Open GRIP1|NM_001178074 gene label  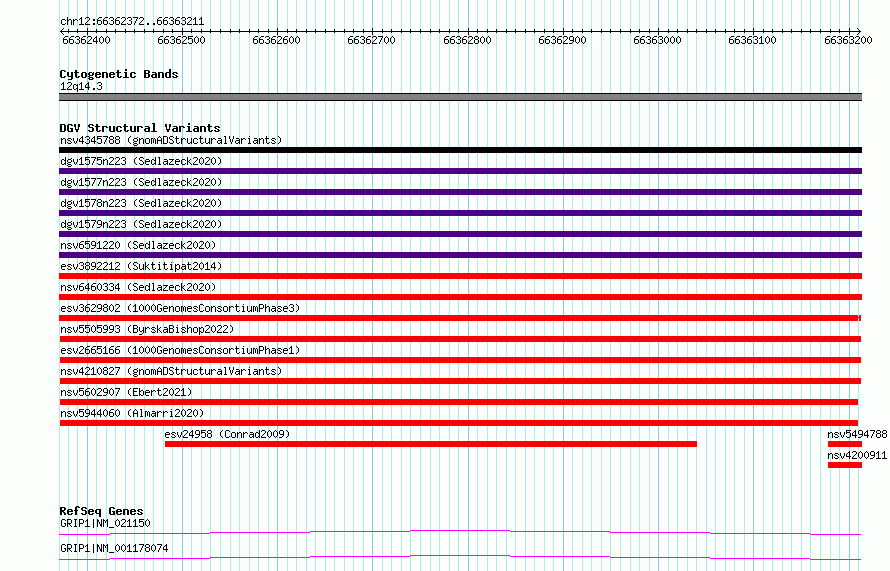[x=114, y=548]
